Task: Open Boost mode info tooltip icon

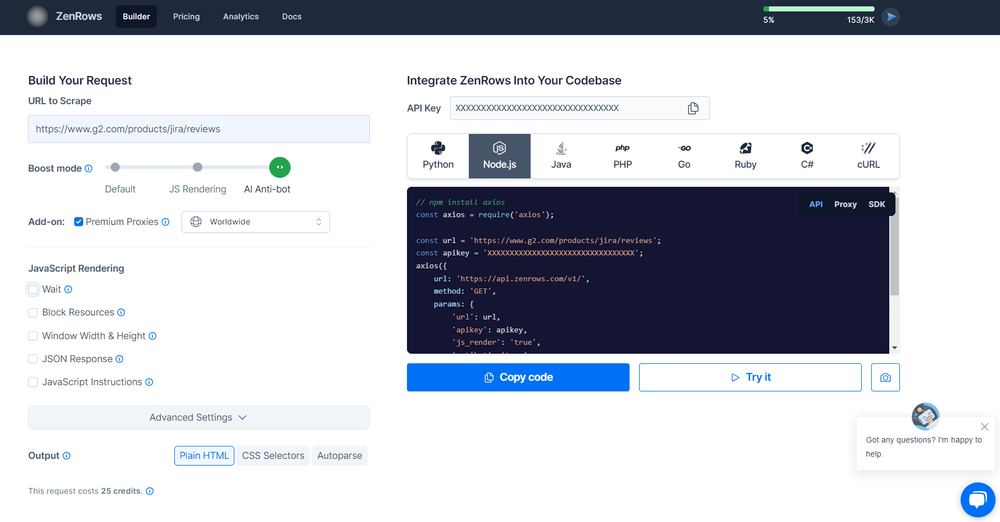Action: pyautogui.click(x=89, y=168)
